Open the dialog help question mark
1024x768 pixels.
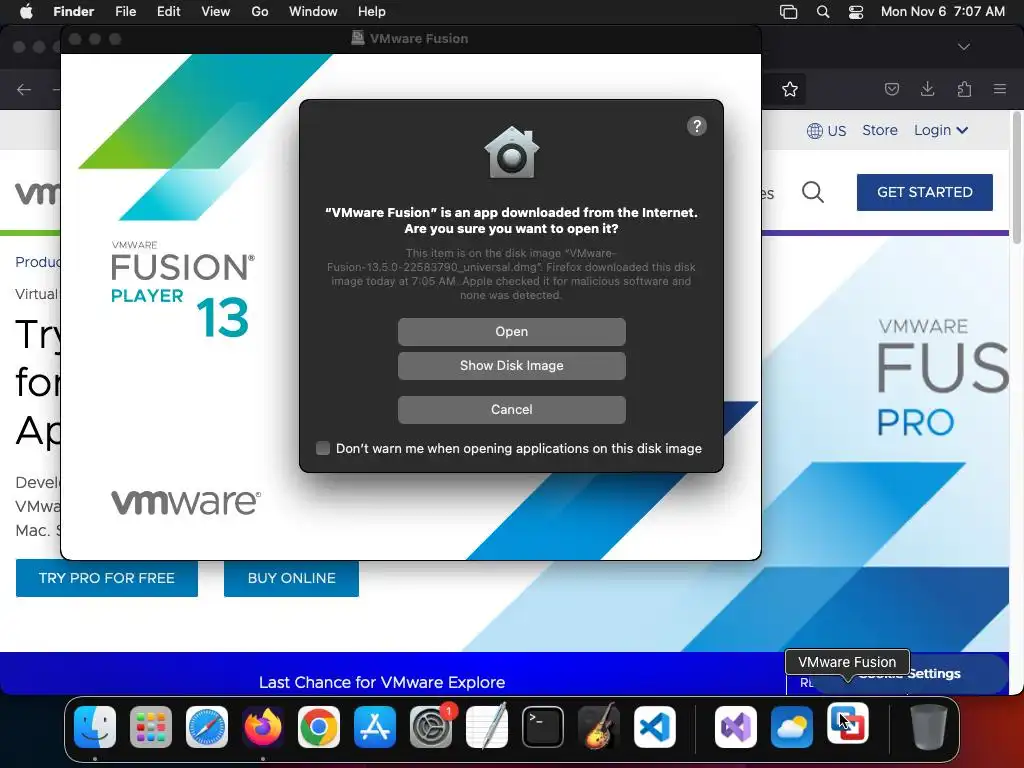[x=697, y=126]
